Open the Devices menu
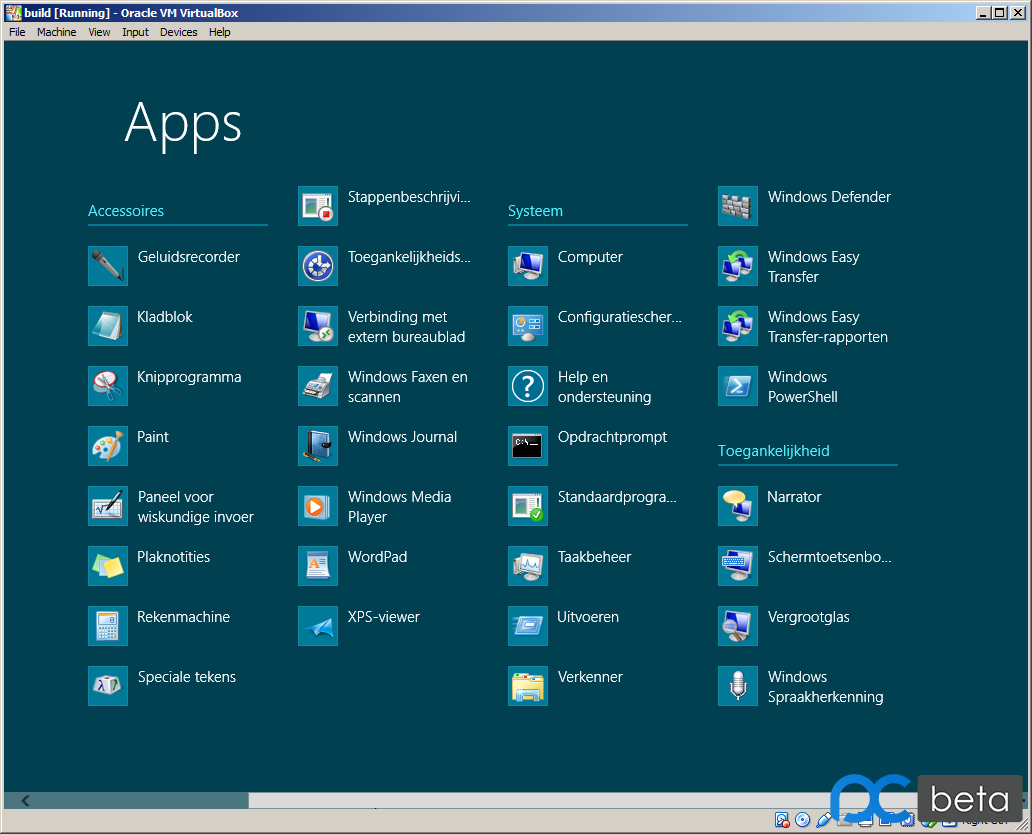Image resolution: width=1032 pixels, height=834 pixels. pyautogui.click(x=179, y=32)
